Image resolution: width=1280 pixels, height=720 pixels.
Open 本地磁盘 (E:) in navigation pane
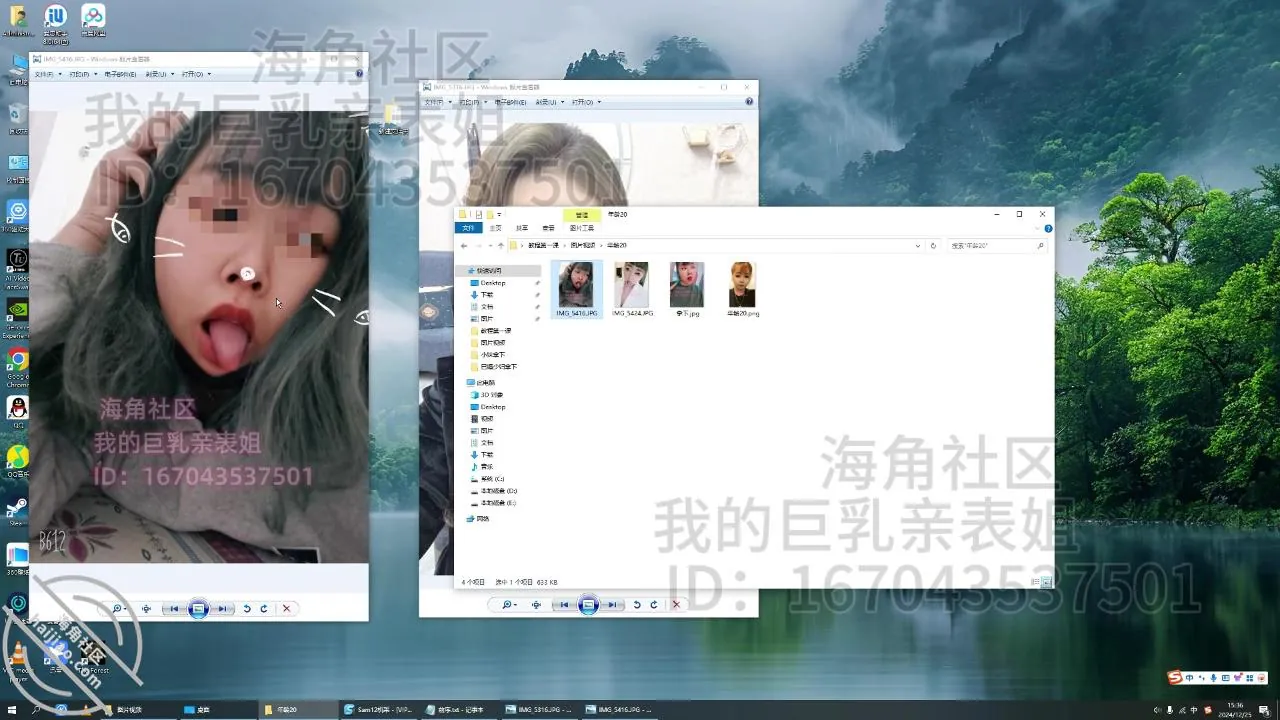click(498, 503)
